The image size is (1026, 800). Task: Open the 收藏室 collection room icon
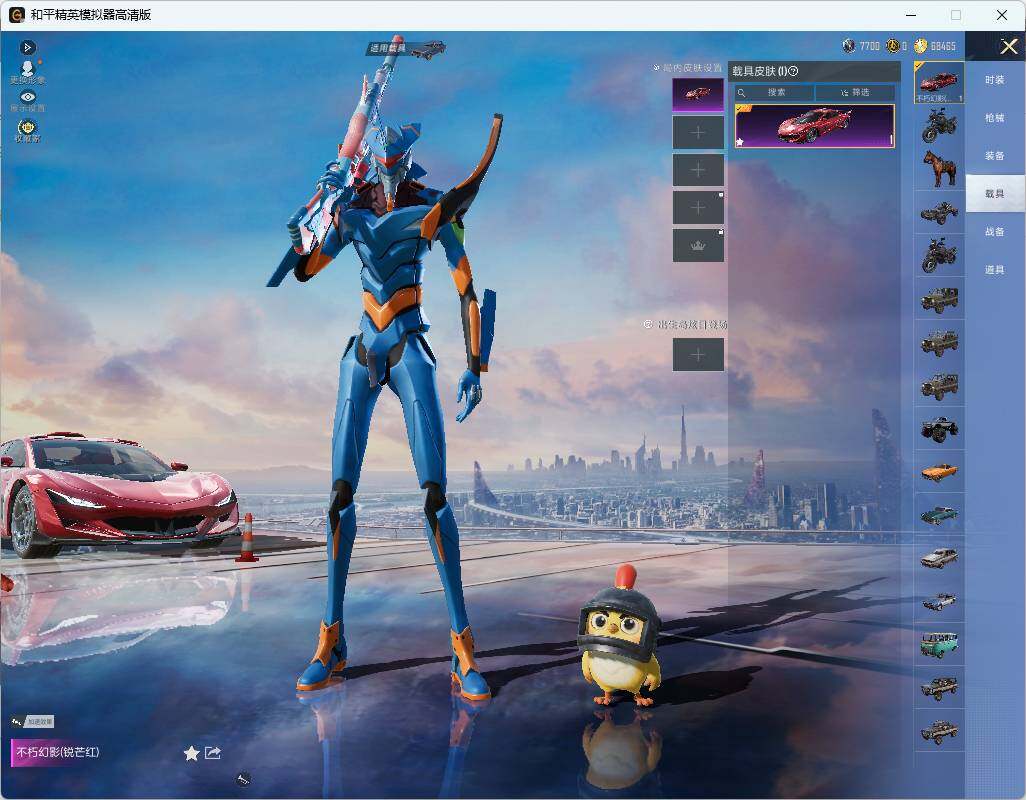[x=27, y=130]
